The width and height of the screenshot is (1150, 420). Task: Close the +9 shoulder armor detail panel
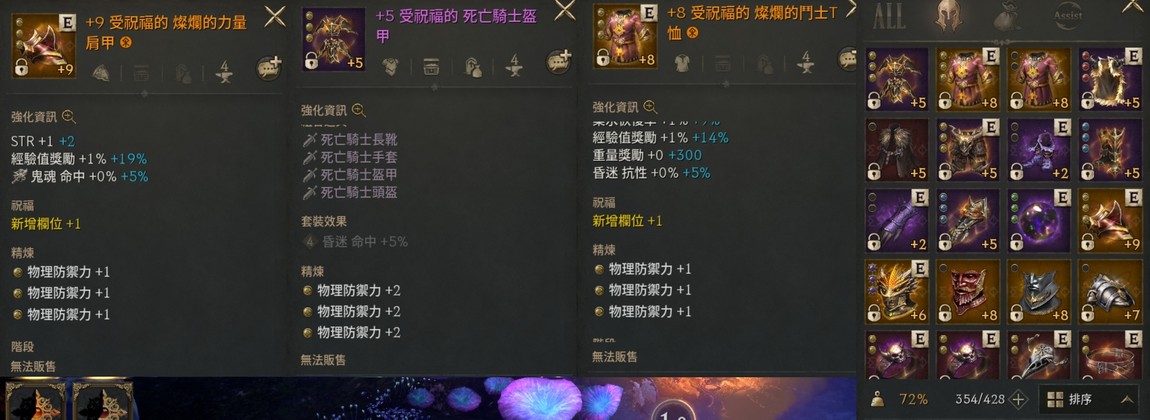pyautogui.click(x=275, y=15)
